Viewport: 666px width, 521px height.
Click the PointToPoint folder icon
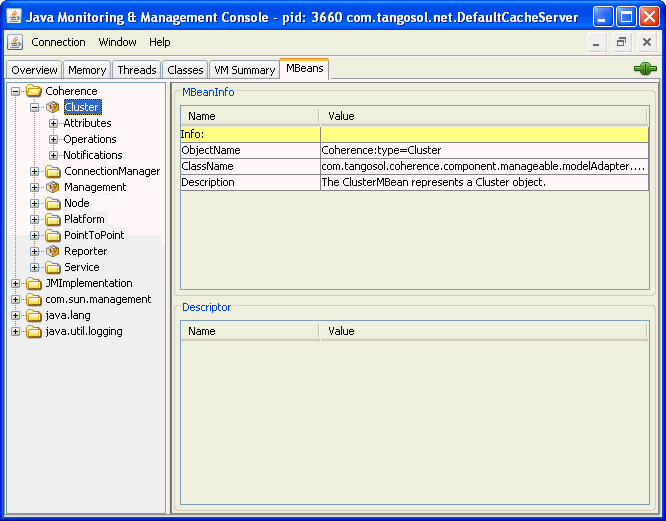click(x=53, y=235)
